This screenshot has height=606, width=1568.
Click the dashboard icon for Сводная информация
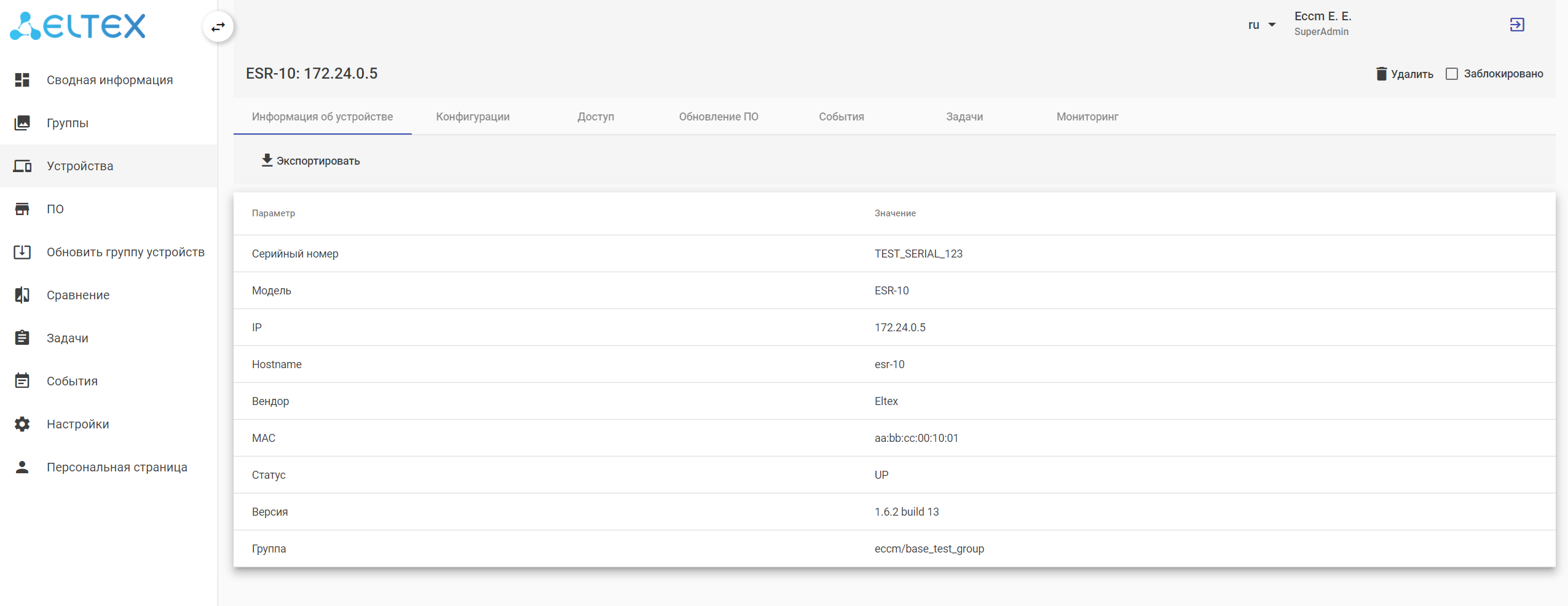tap(22, 80)
